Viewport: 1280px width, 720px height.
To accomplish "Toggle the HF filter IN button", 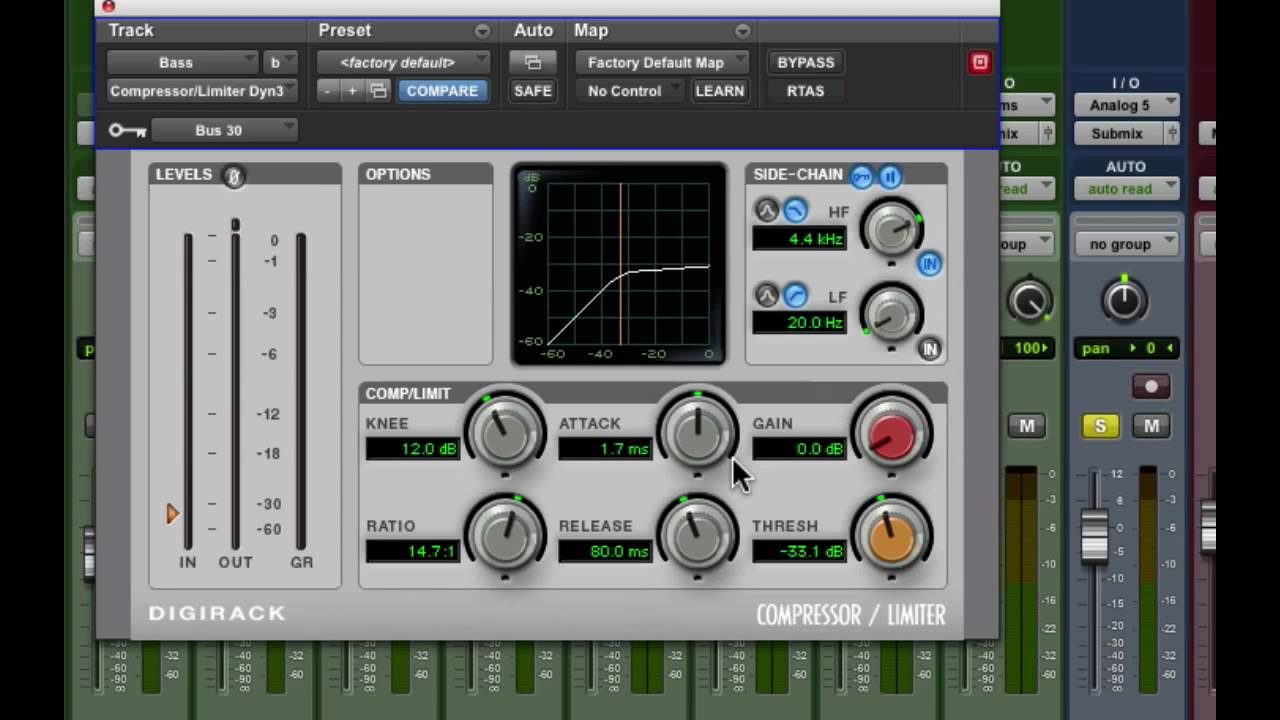I will 930,264.
